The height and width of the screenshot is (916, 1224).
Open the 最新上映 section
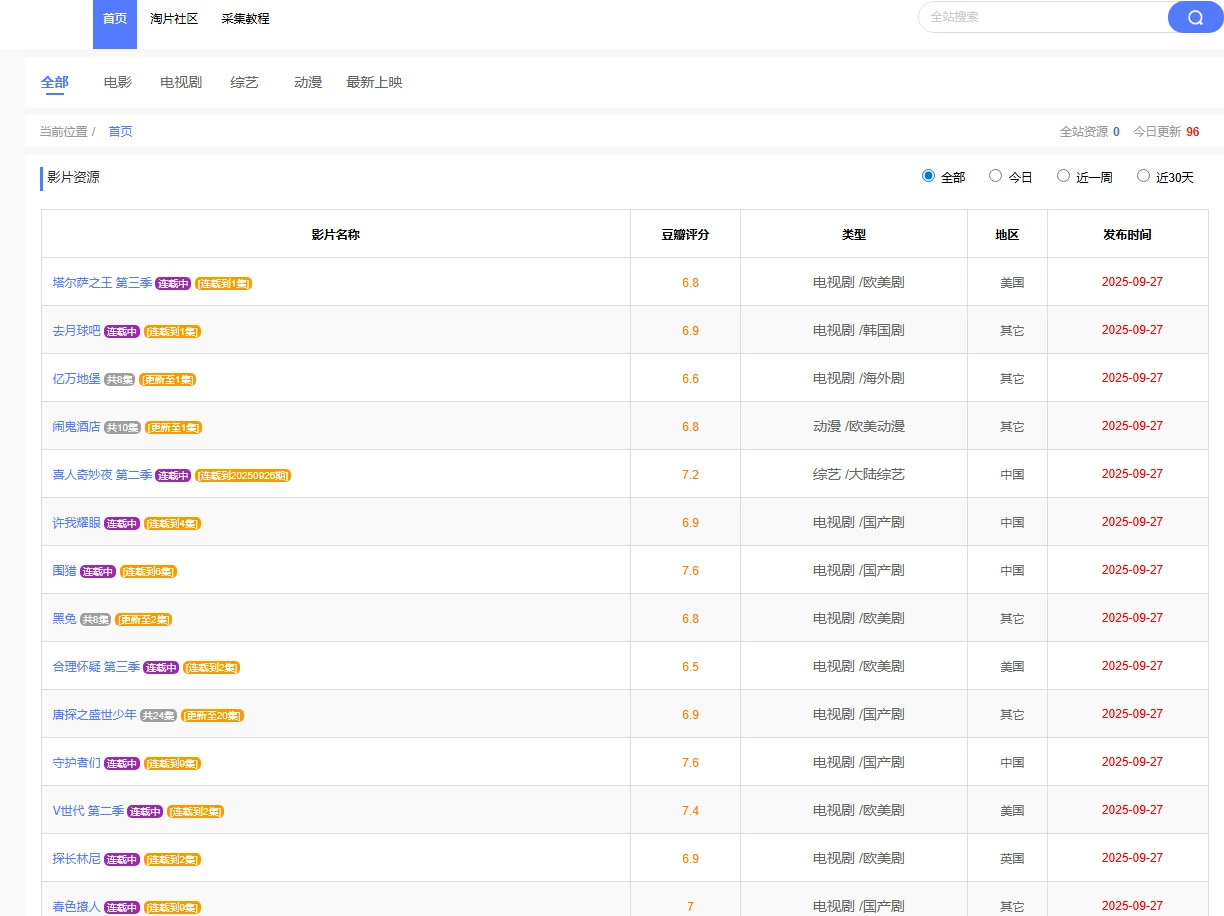pyautogui.click(x=374, y=83)
